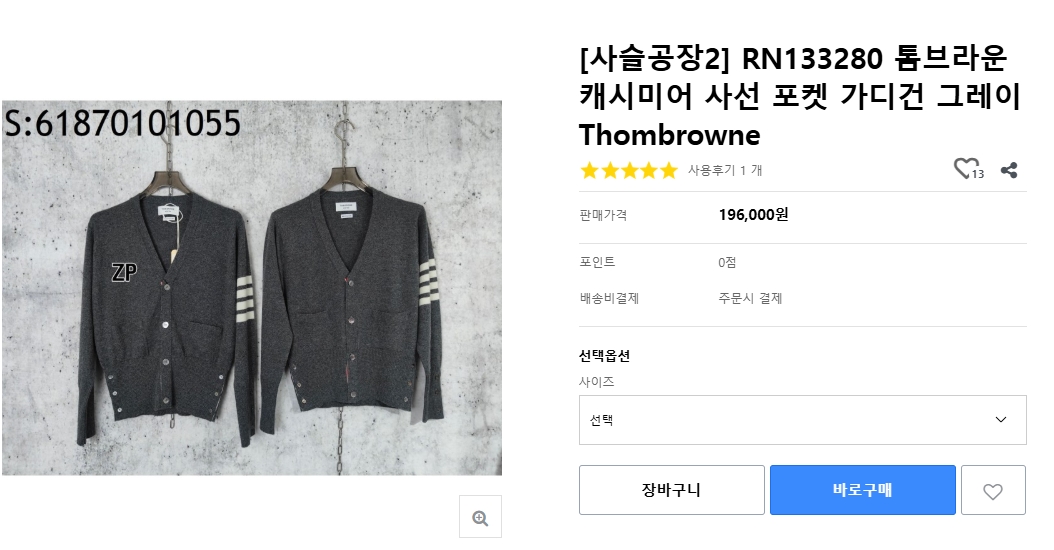Open the 사용후기 1 개 review link
This screenshot has height=550, width=1054.
[725, 170]
